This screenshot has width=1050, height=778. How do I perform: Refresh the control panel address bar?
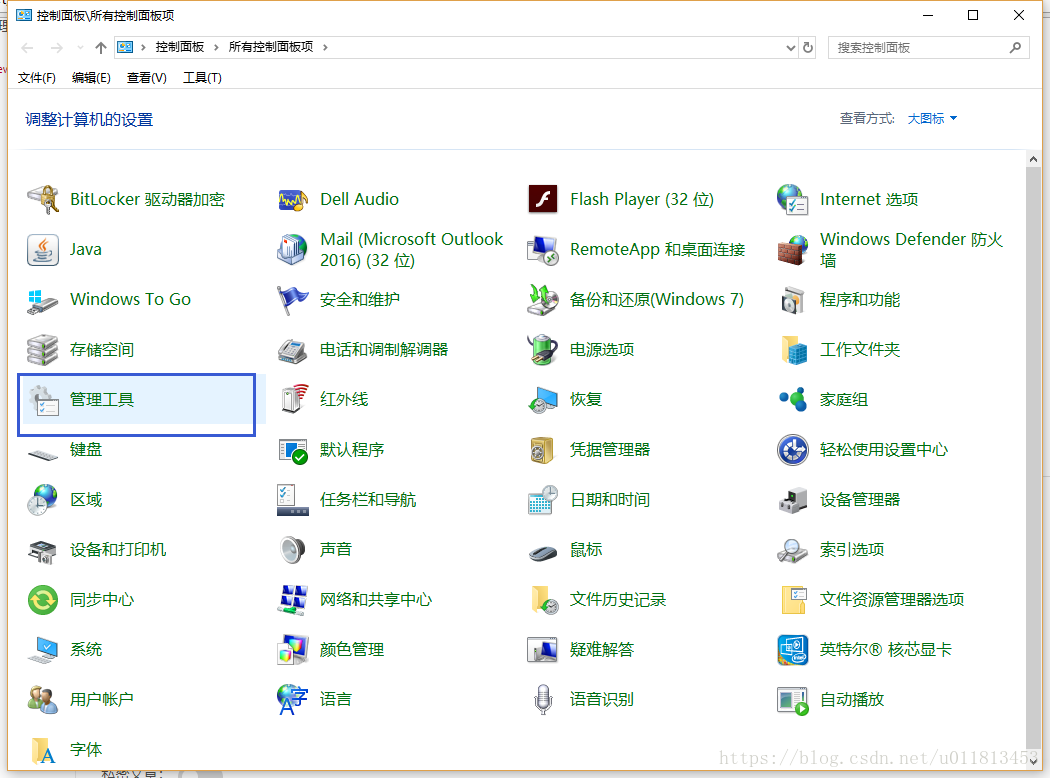(808, 48)
